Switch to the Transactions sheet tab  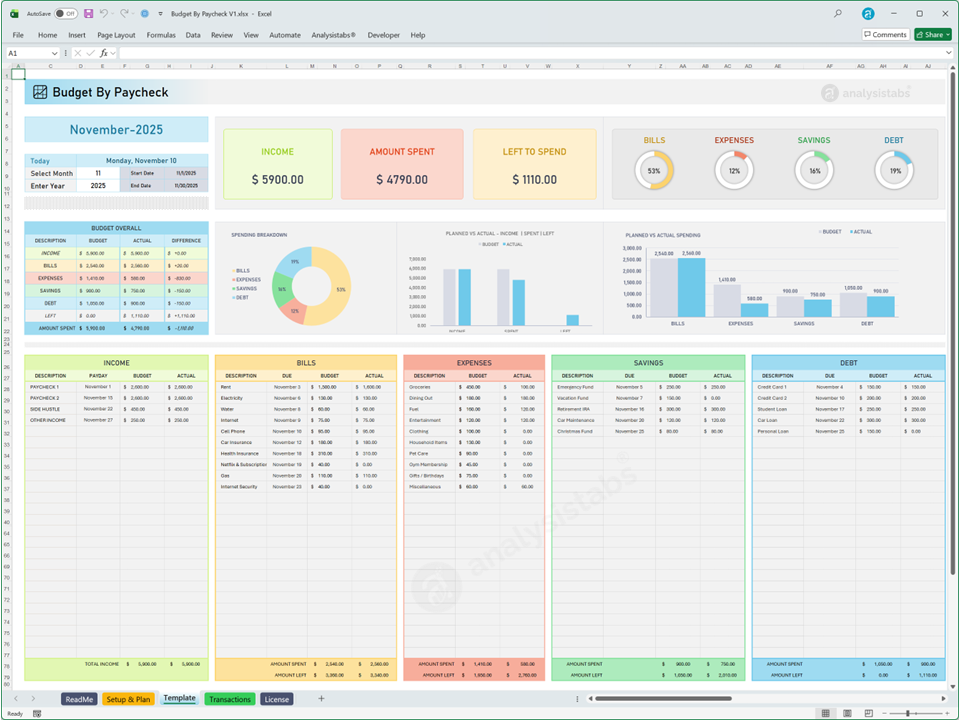click(x=229, y=699)
